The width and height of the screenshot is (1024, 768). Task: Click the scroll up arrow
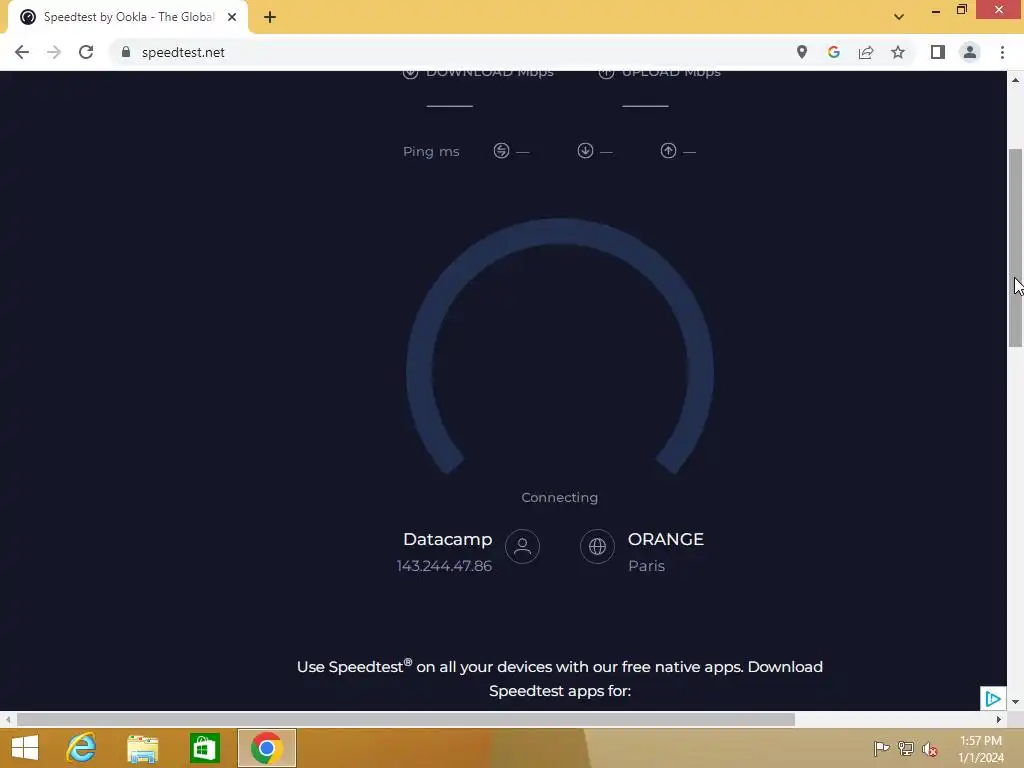click(x=1015, y=80)
